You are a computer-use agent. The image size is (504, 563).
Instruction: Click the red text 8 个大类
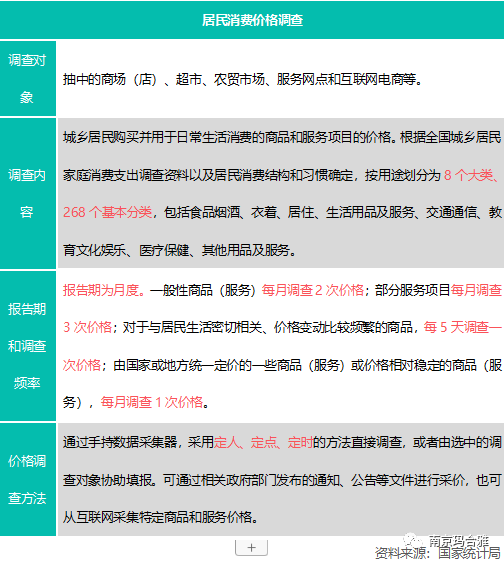472,175
